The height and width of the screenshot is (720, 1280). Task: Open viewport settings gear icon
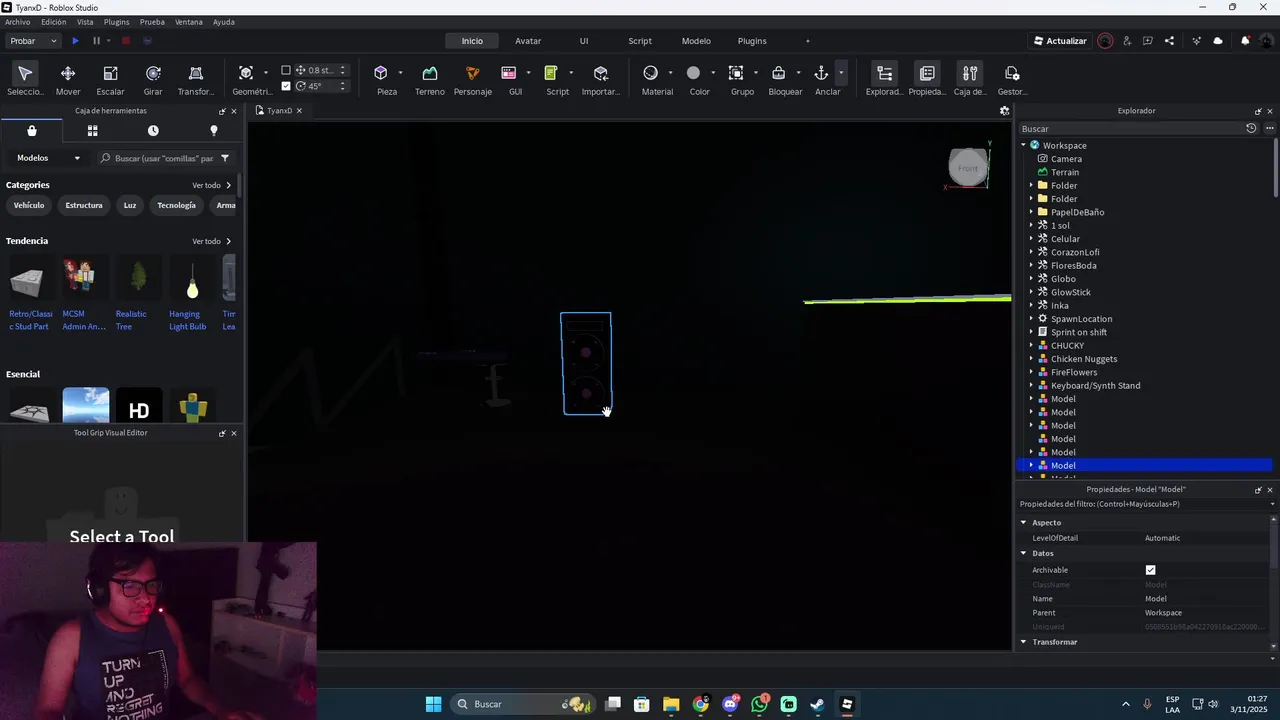(x=1004, y=111)
